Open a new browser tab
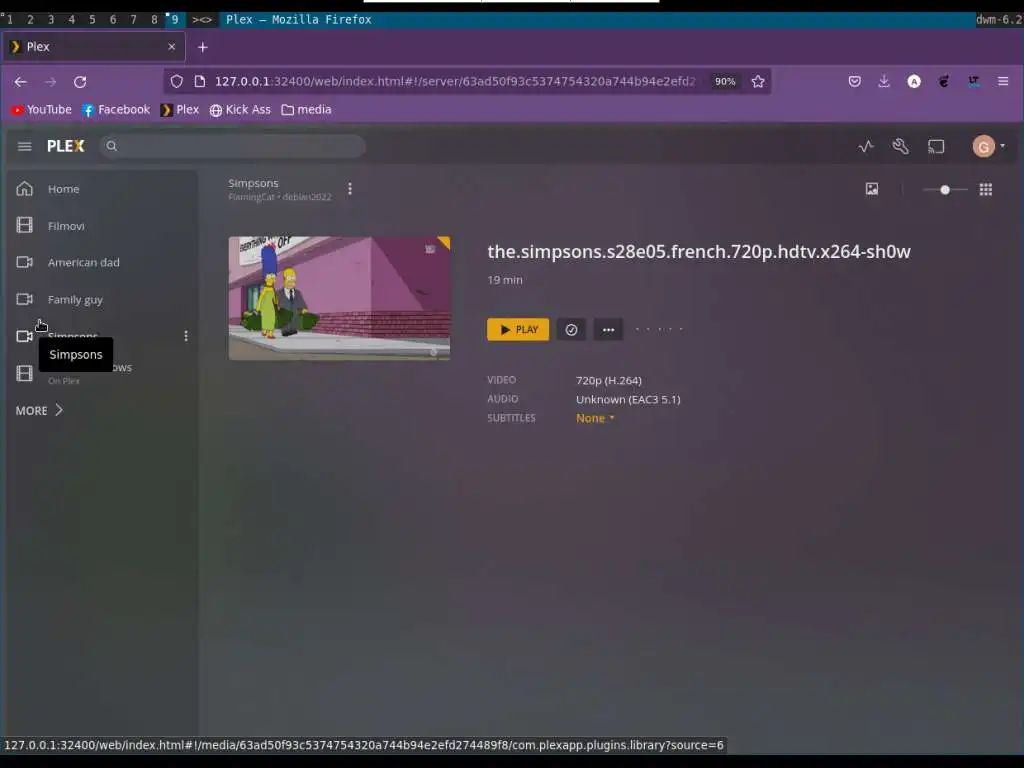Image resolution: width=1024 pixels, height=768 pixels. point(202,47)
